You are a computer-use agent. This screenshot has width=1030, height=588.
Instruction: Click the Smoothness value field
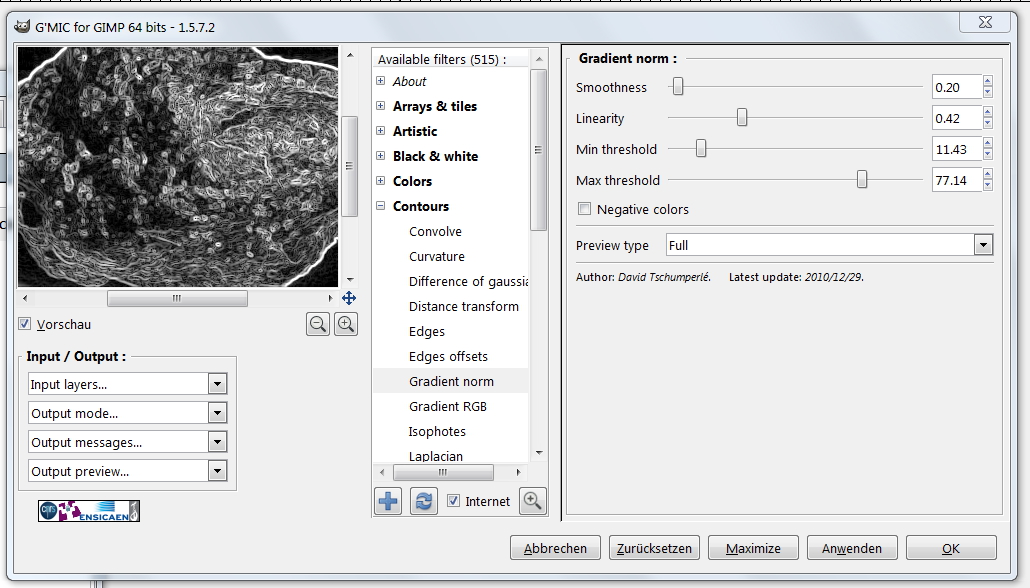click(x=957, y=87)
